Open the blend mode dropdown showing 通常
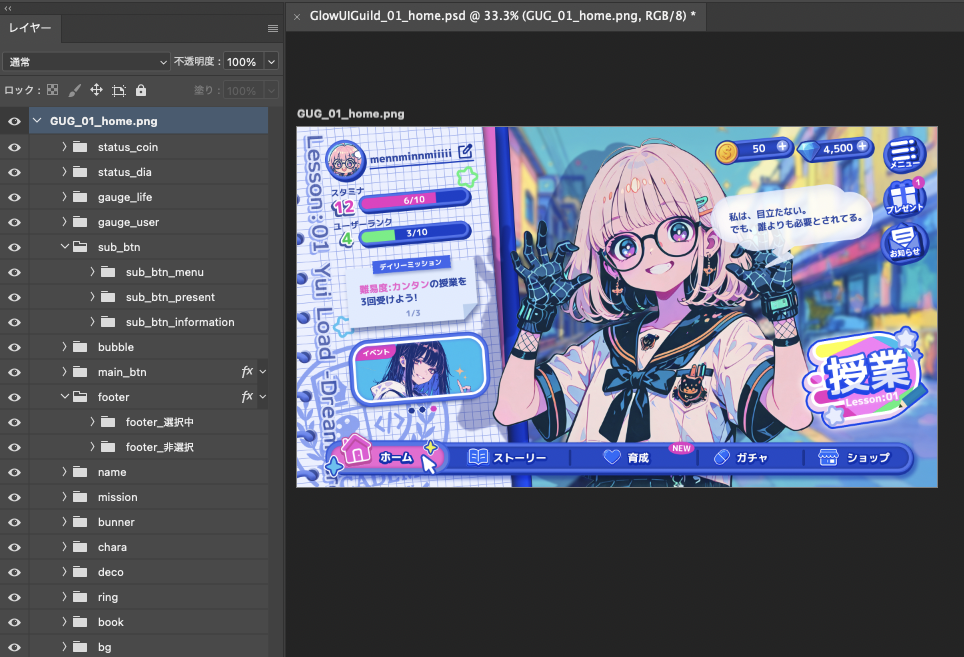The width and height of the screenshot is (964, 657). pos(87,62)
